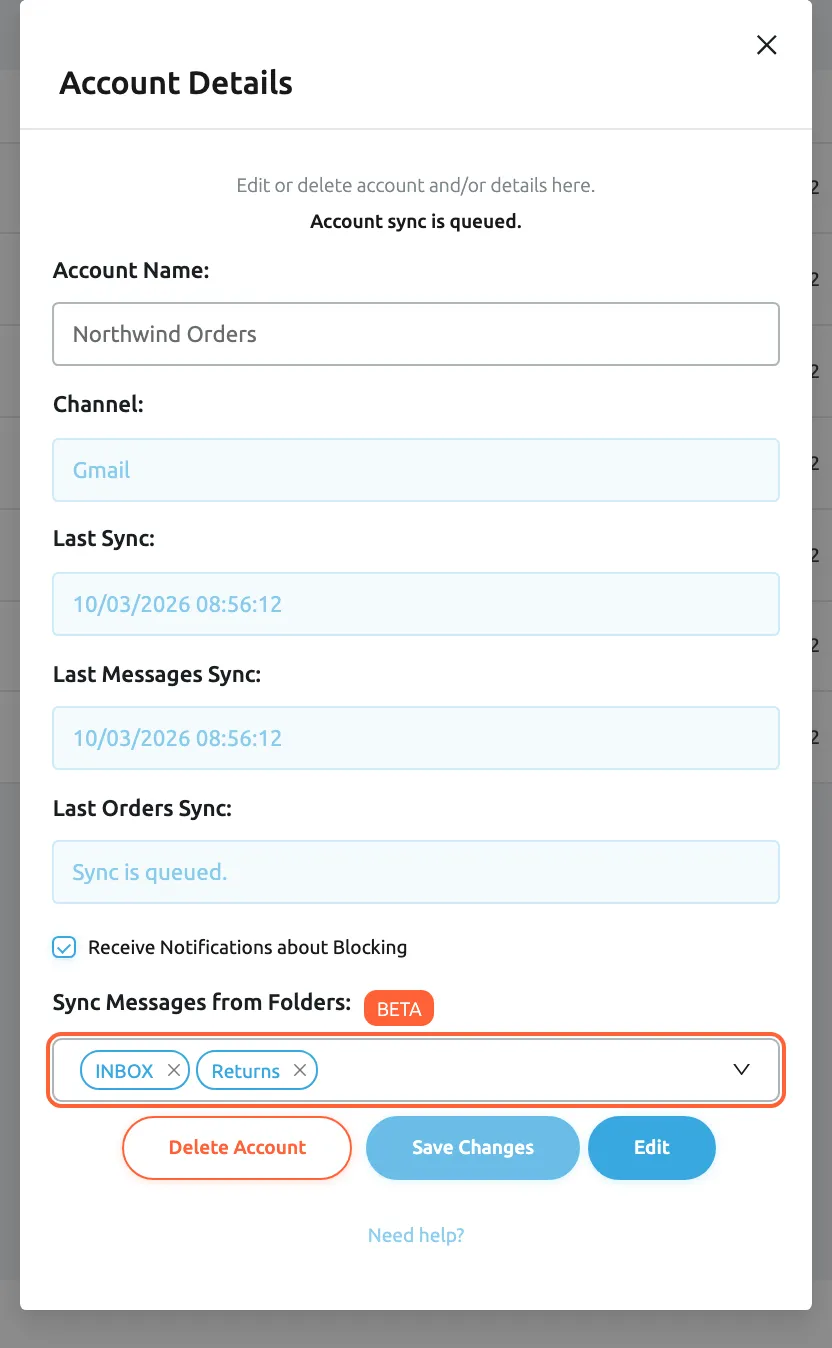Click the 'Account Details' heading
Screen dimensions: 832x1348
coord(176,82)
